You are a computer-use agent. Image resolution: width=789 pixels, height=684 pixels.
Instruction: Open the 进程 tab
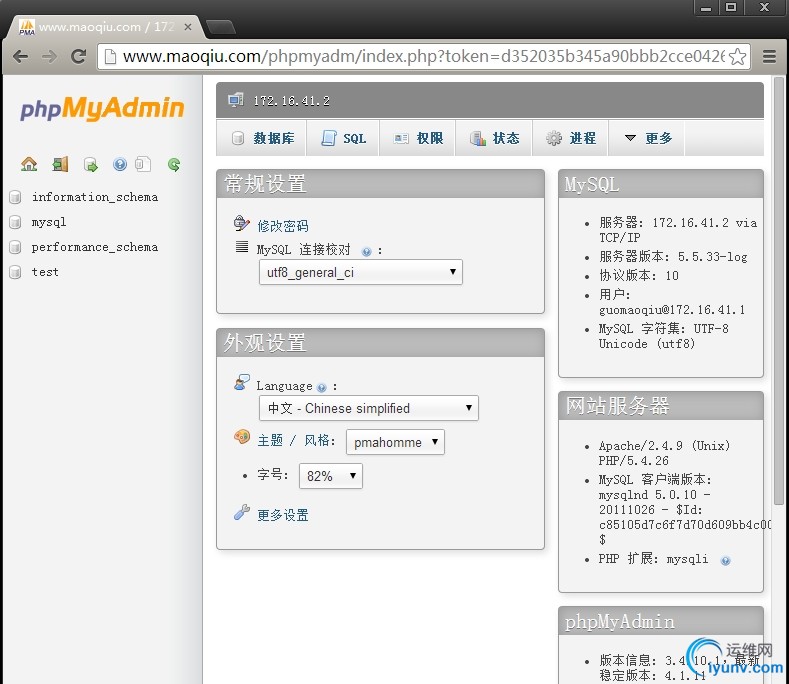[x=571, y=138]
